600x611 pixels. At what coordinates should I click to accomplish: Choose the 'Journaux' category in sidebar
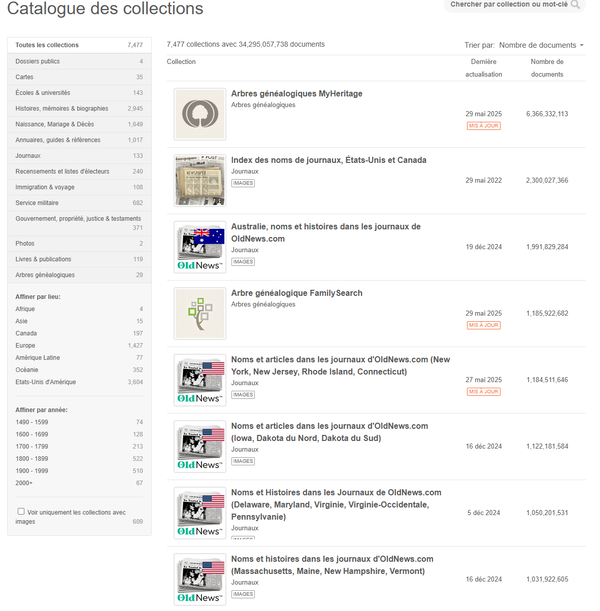(28, 155)
